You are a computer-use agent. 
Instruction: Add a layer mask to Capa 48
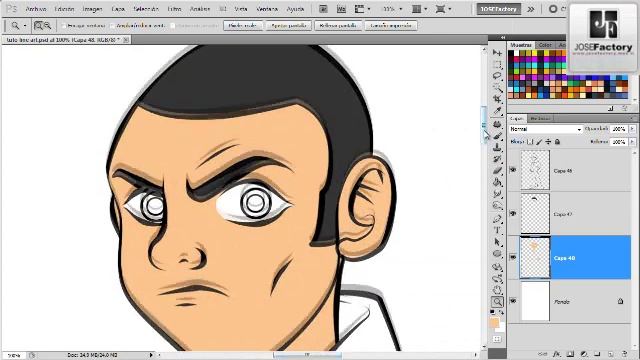570,354
